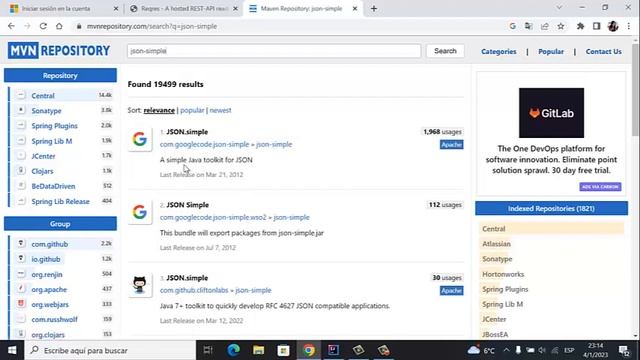Reload the page with the refresh icon

[43, 26]
